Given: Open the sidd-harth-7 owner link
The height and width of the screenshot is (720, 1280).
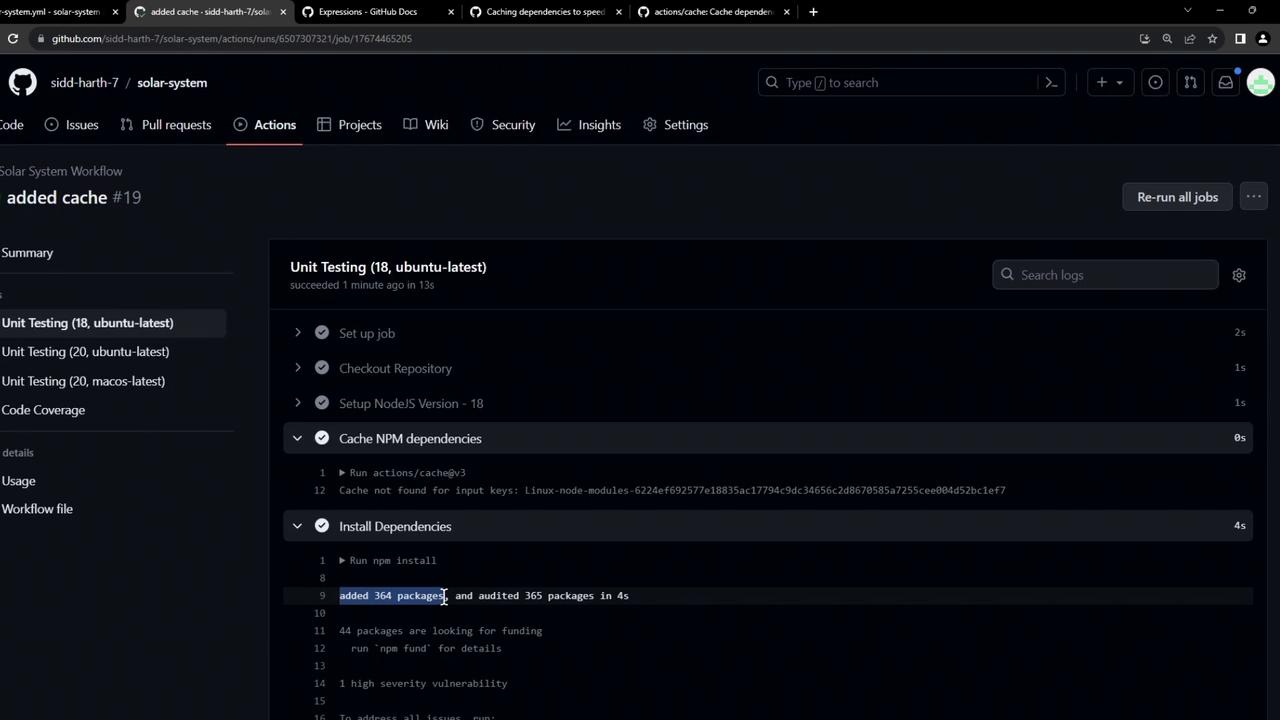Looking at the screenshot, I should click(x=85, y=83).
